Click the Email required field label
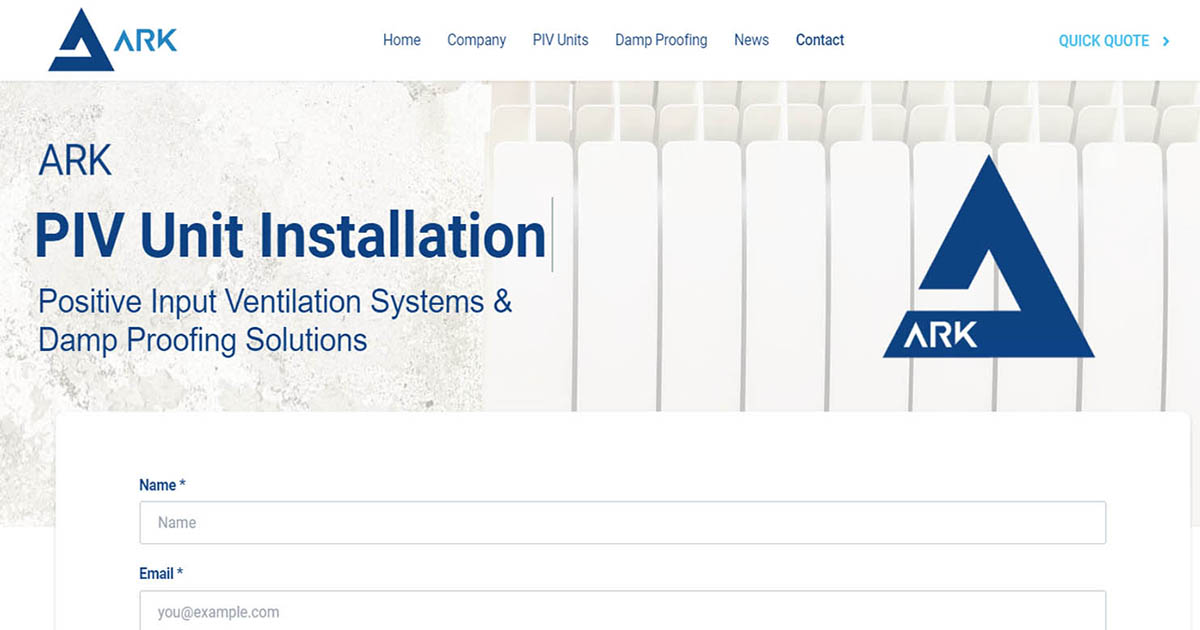This screenshot has height=630, width=1200. coord(158,573)
